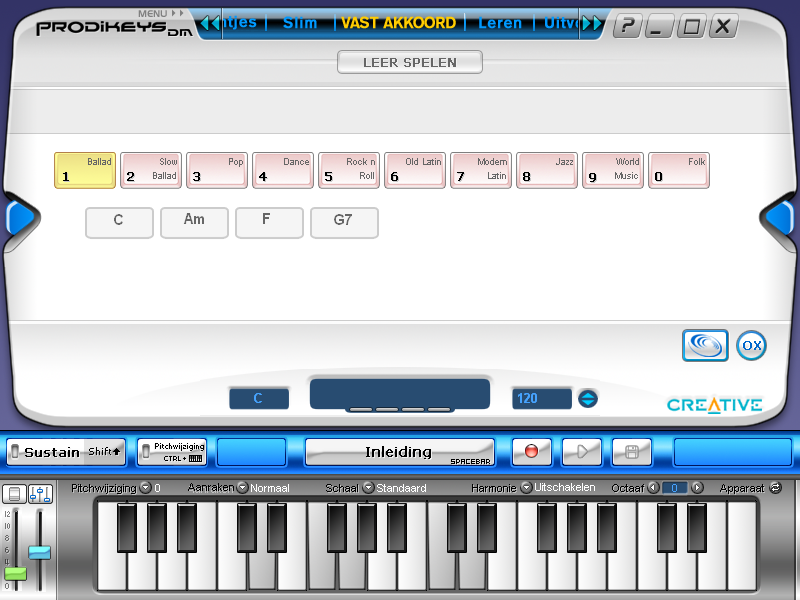This screenshot has width=800, height=600.
Task: Click the save floppy disk icon
Action: point(632,452)
